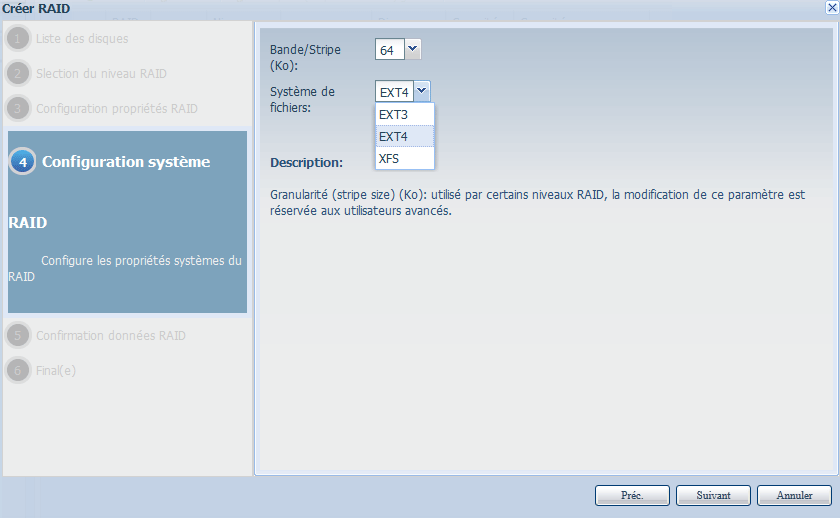The width and height of the screenshot is (840, 518).
Task: Click step 2 Slection du niveau RAID
Action: tap(101, 73)
